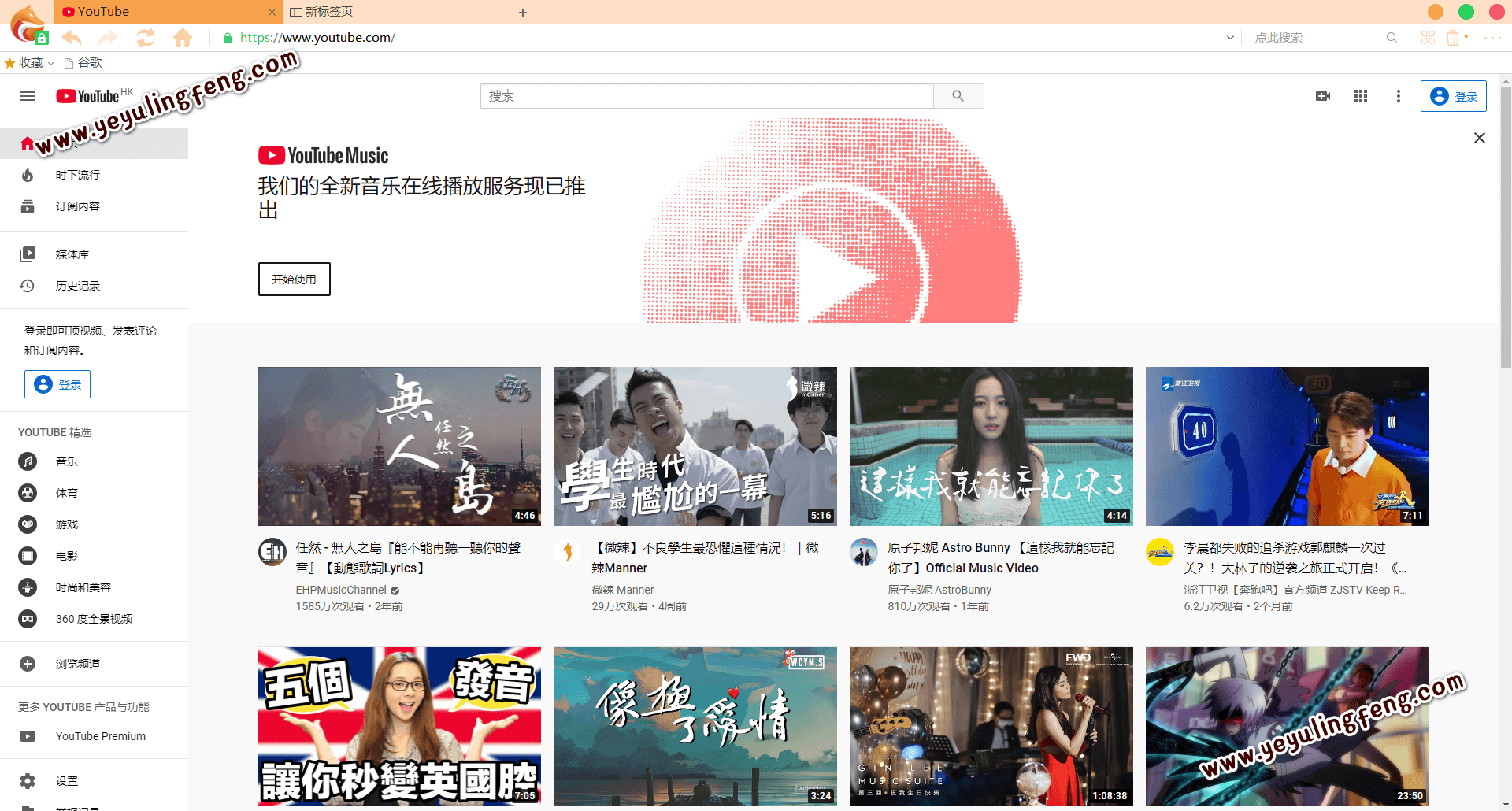Click the 开始使用 get started button
Image resolution: width=1512 pixels, height=811 pixels.
click(x=295, y=279)
